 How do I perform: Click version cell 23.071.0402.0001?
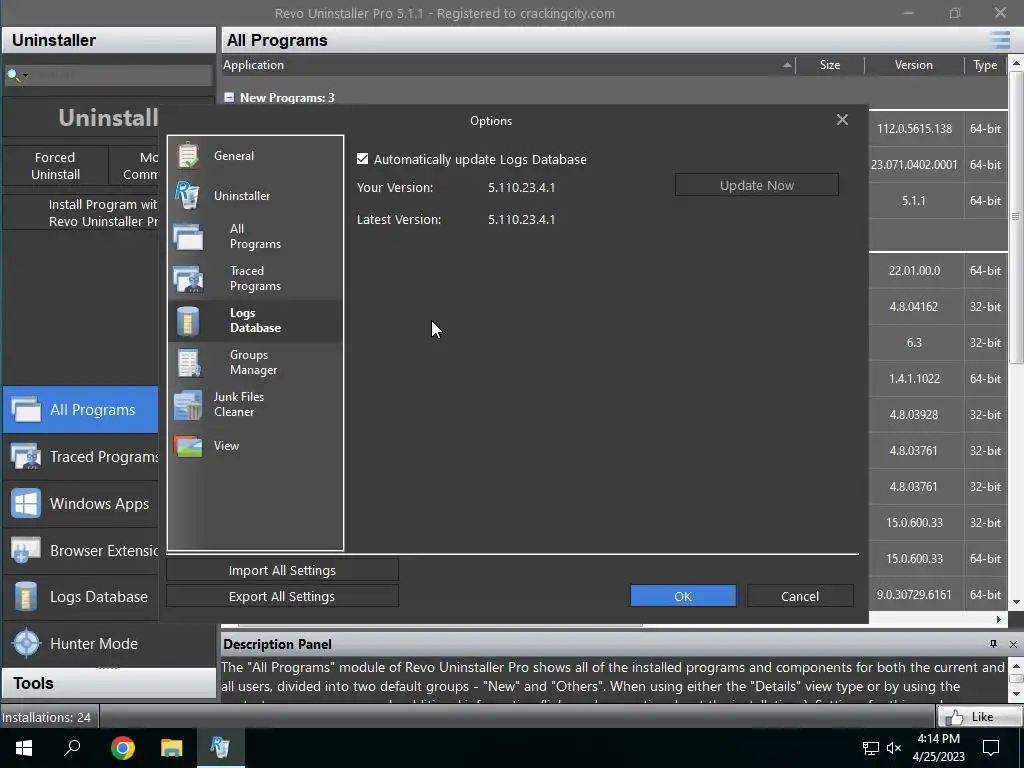point(914,165)
